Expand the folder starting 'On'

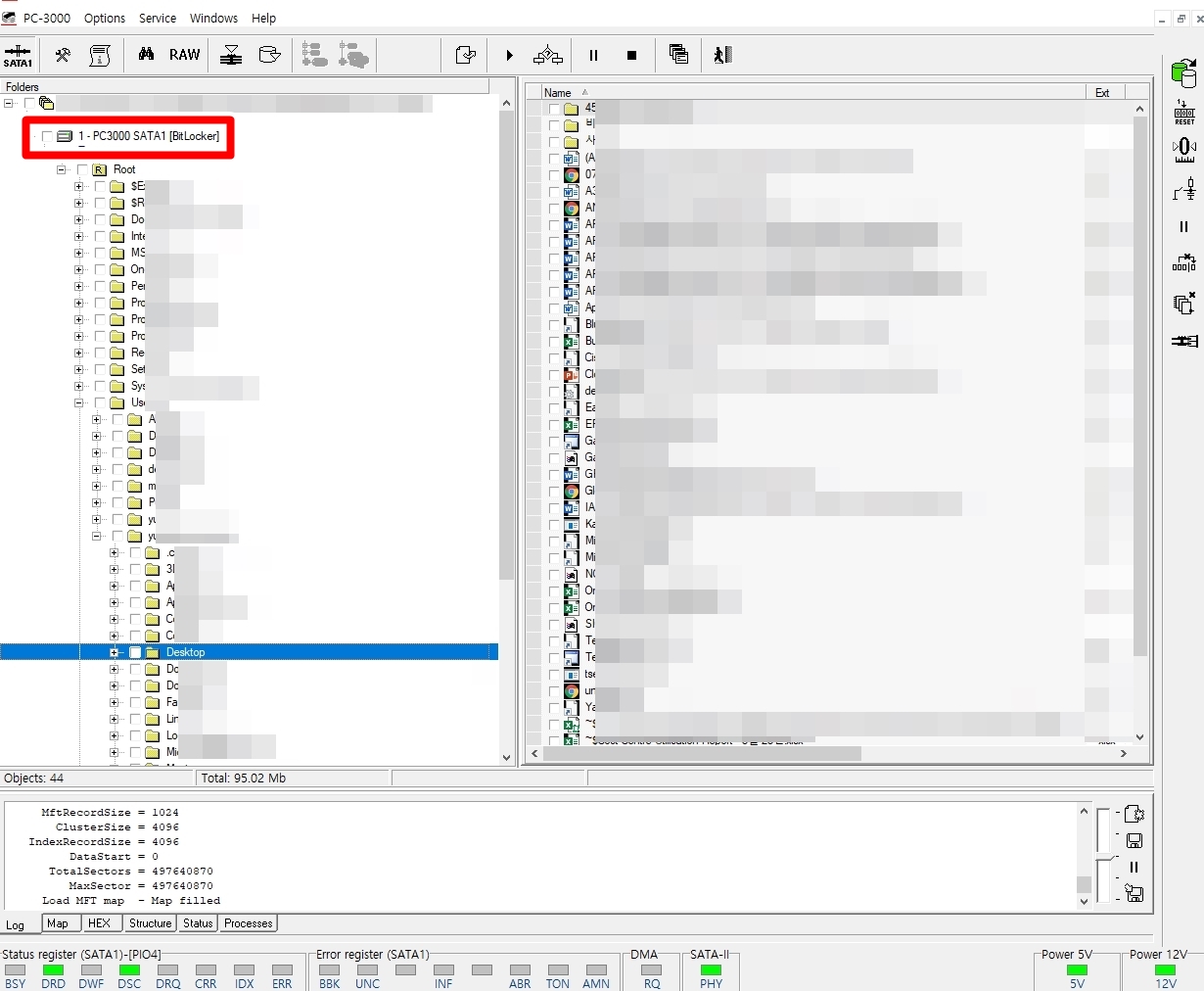pos(78,269)
